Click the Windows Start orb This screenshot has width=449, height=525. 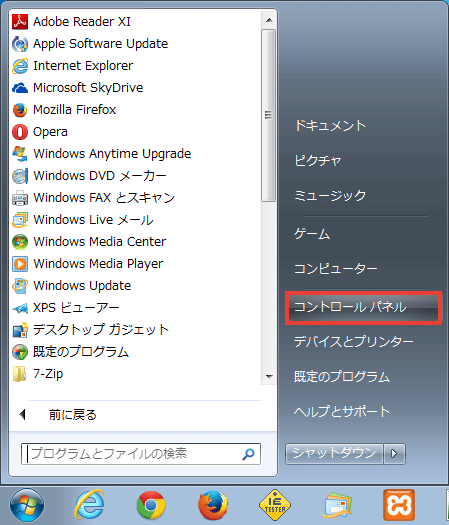pyautogui.click(x=27, y=505)
